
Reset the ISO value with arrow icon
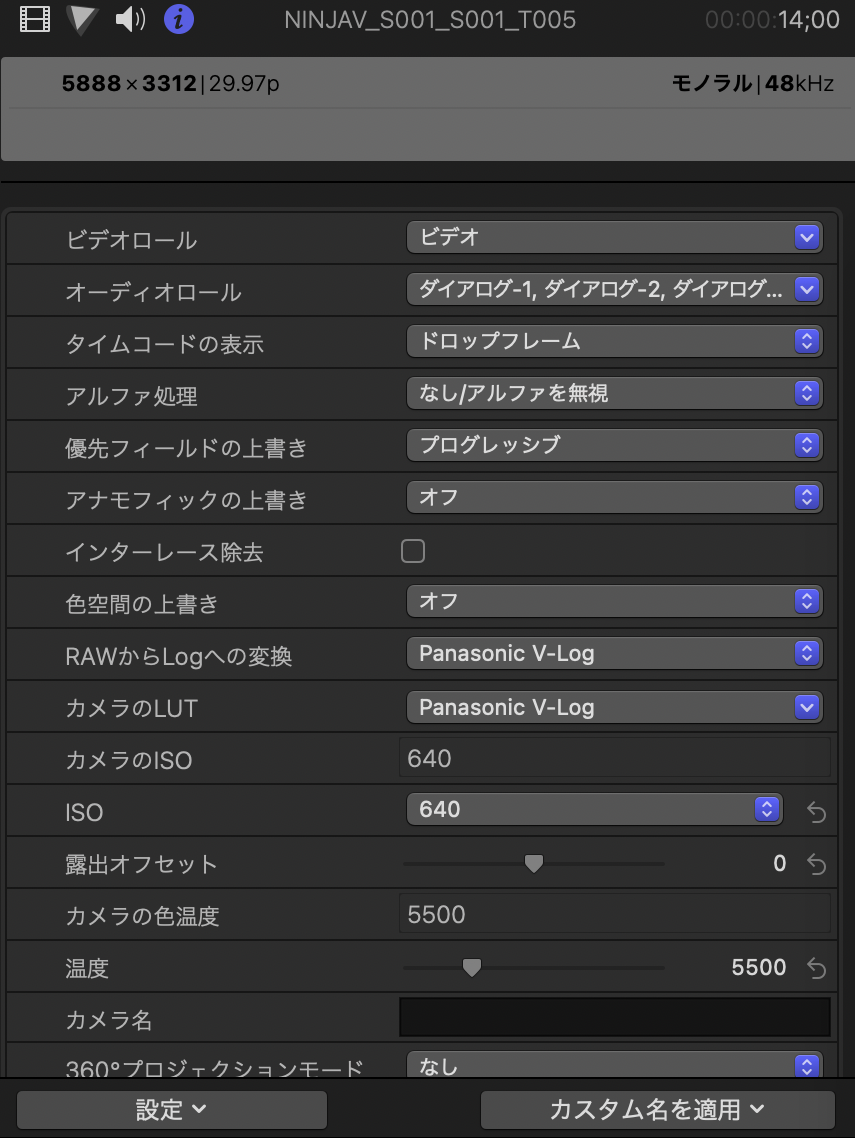[816, 812]
